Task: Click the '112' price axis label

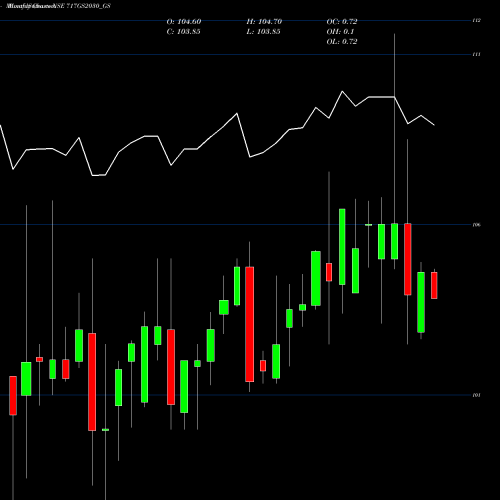Action: 477,20
